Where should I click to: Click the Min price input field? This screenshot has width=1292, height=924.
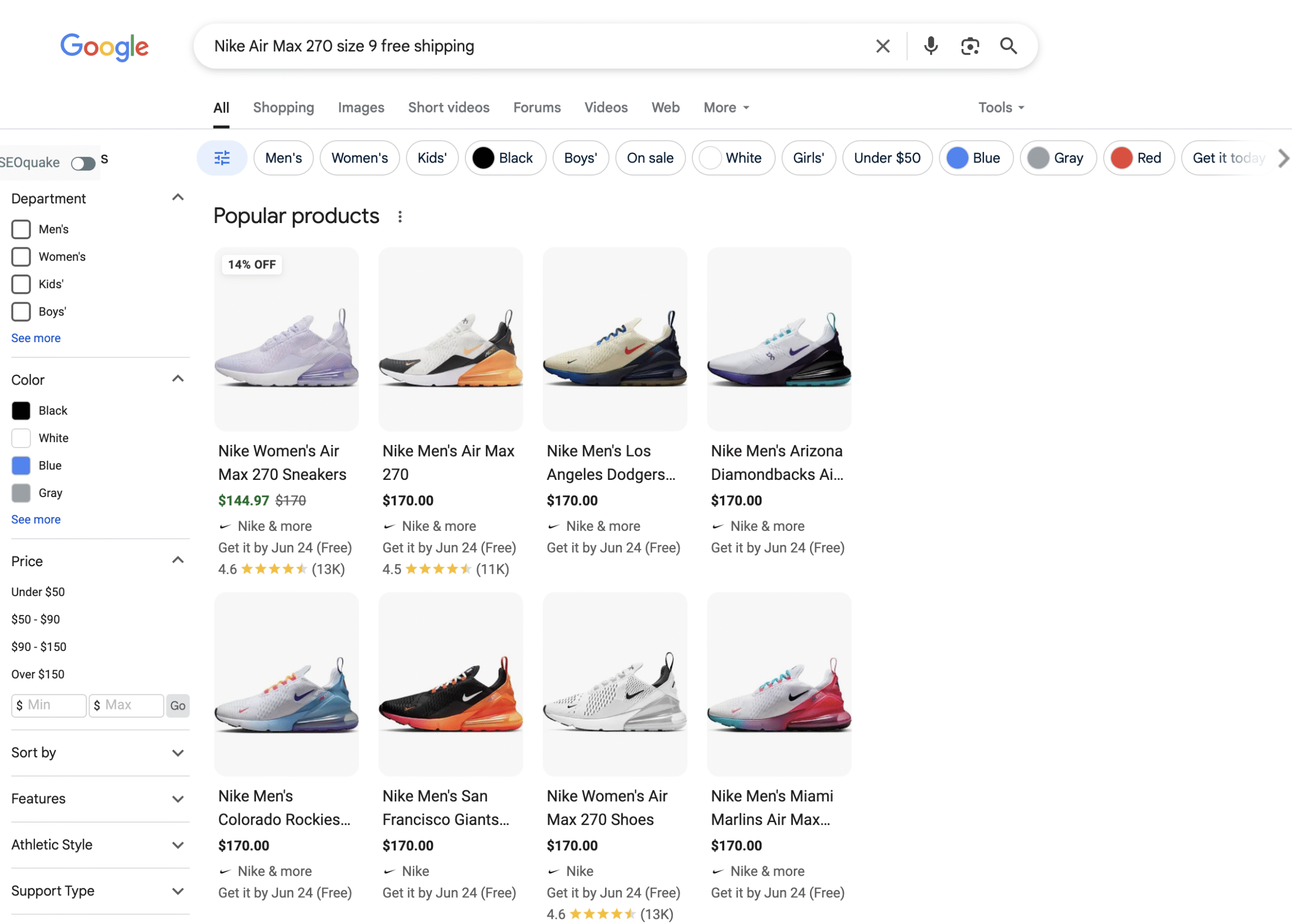[48, 705]
